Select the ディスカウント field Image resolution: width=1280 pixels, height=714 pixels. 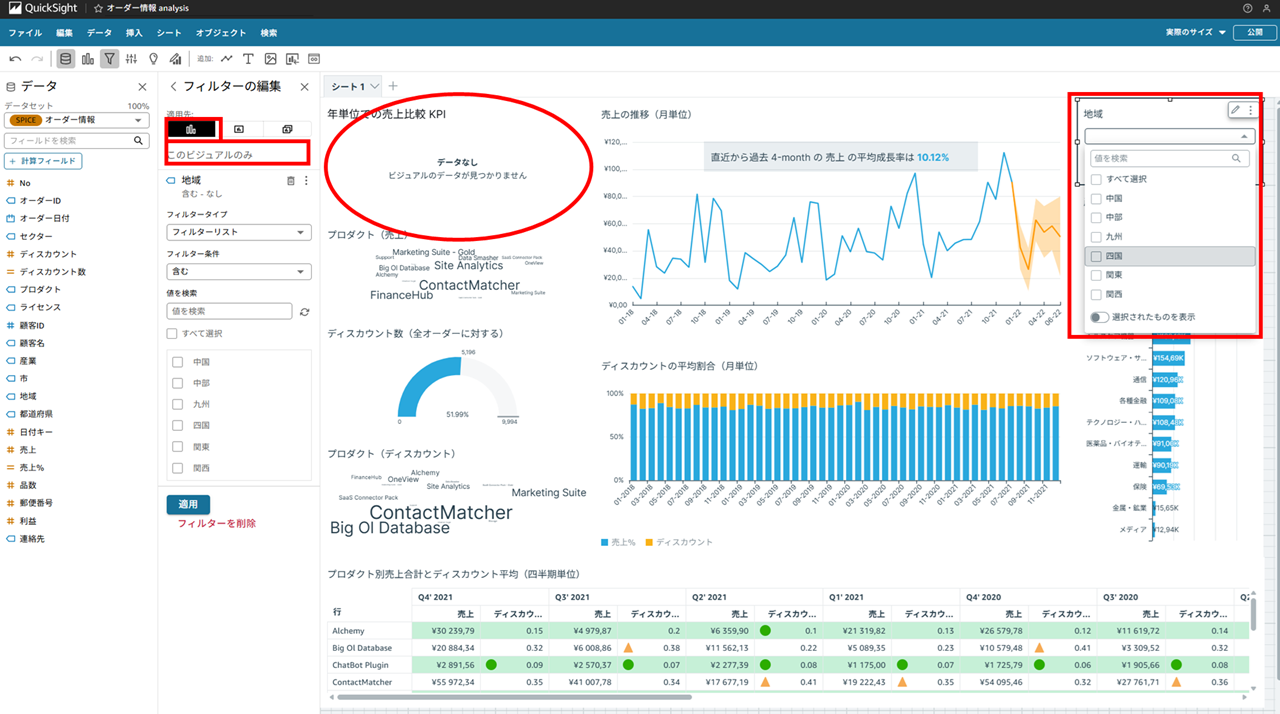point(48,254)
